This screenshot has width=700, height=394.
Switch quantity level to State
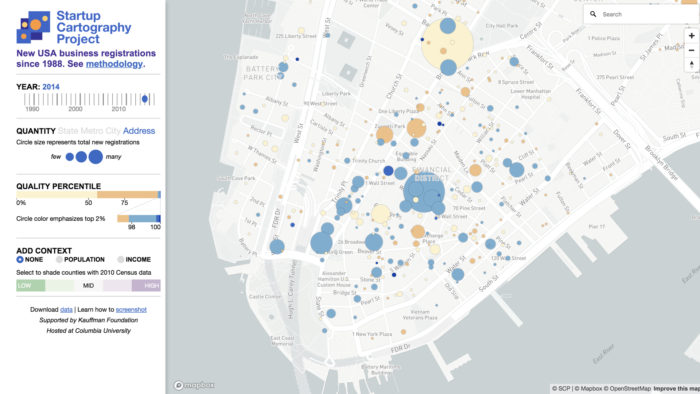[x=68, y=131]
